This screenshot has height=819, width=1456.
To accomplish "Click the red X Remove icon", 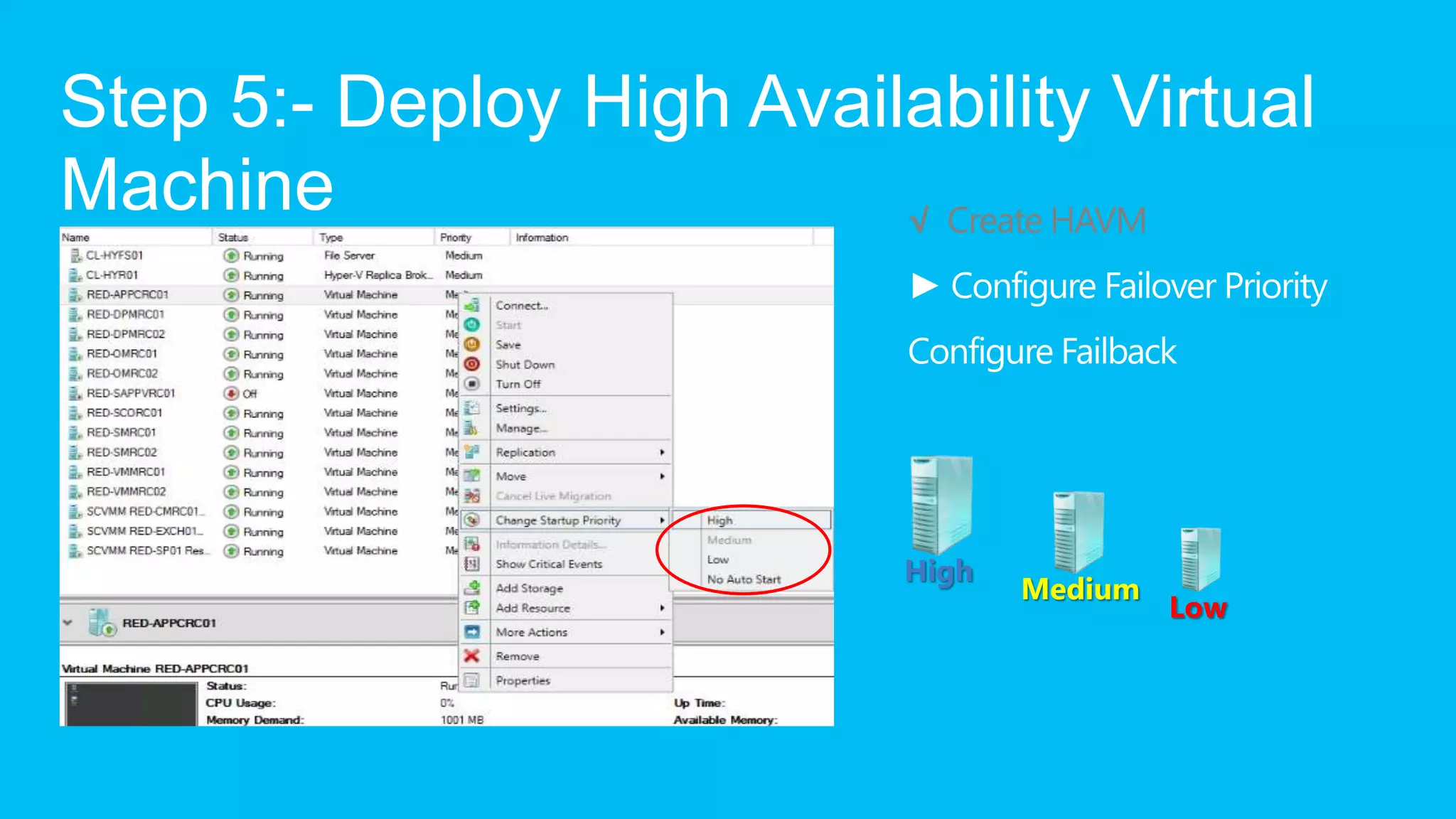I will 472,655.
